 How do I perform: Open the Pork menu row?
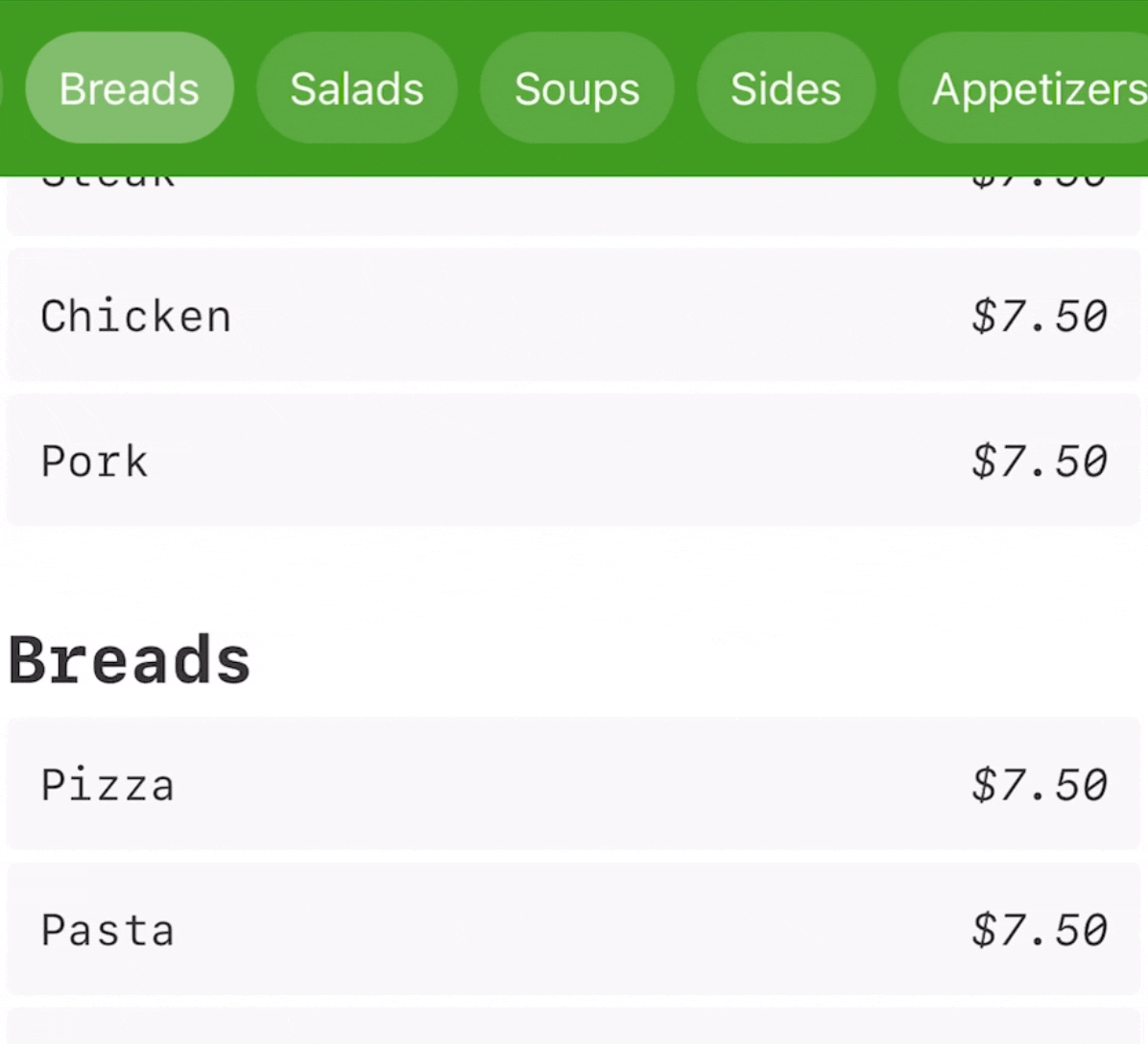click(x=573, y=461)
